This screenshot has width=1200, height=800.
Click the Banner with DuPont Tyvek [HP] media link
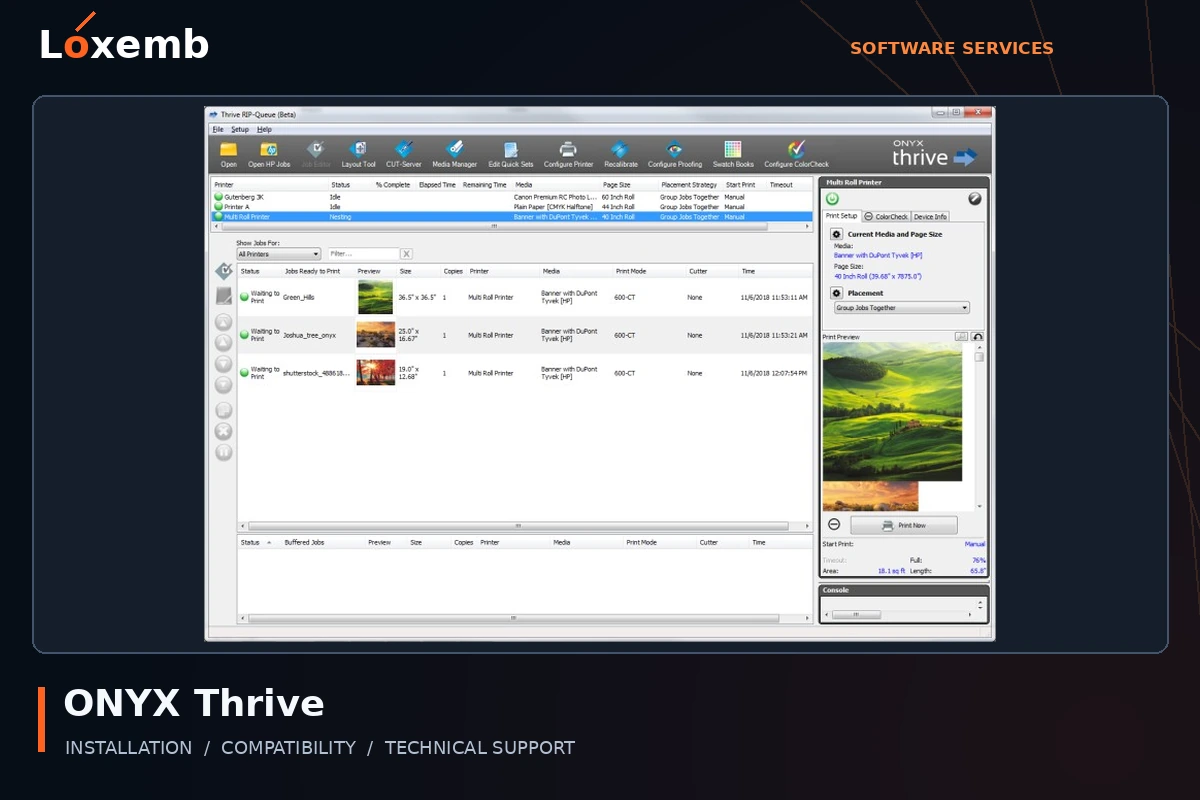pyautogui.click(x=878, y=255)
